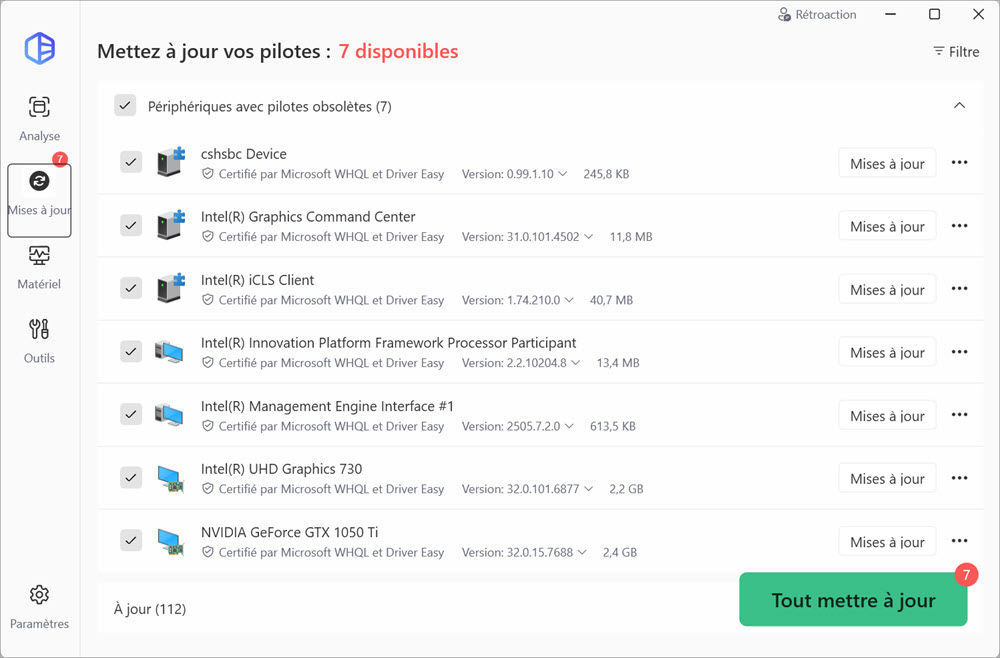Open version dropdown 32.0.15.7688

click(524, 553)
